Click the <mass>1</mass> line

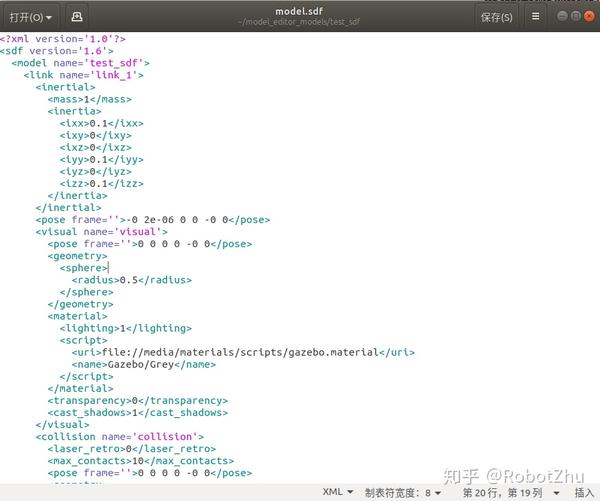[90, 99]
